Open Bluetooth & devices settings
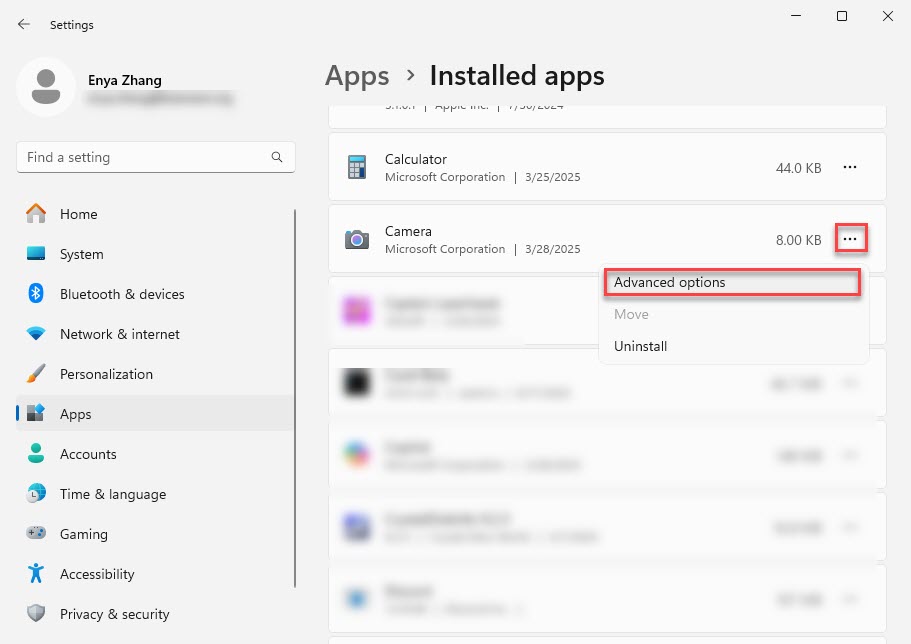This screenshot has height=644, width=911. tap(121, 294)
